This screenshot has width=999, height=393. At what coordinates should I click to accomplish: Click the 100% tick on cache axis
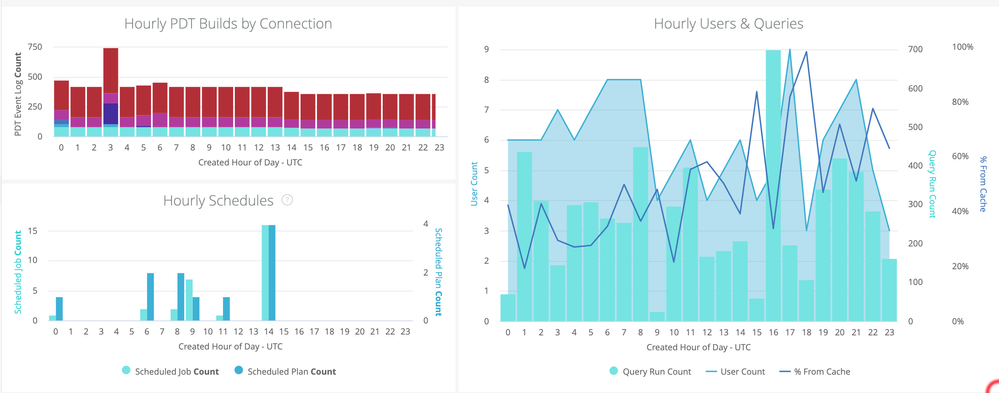(x=962, y=47)
